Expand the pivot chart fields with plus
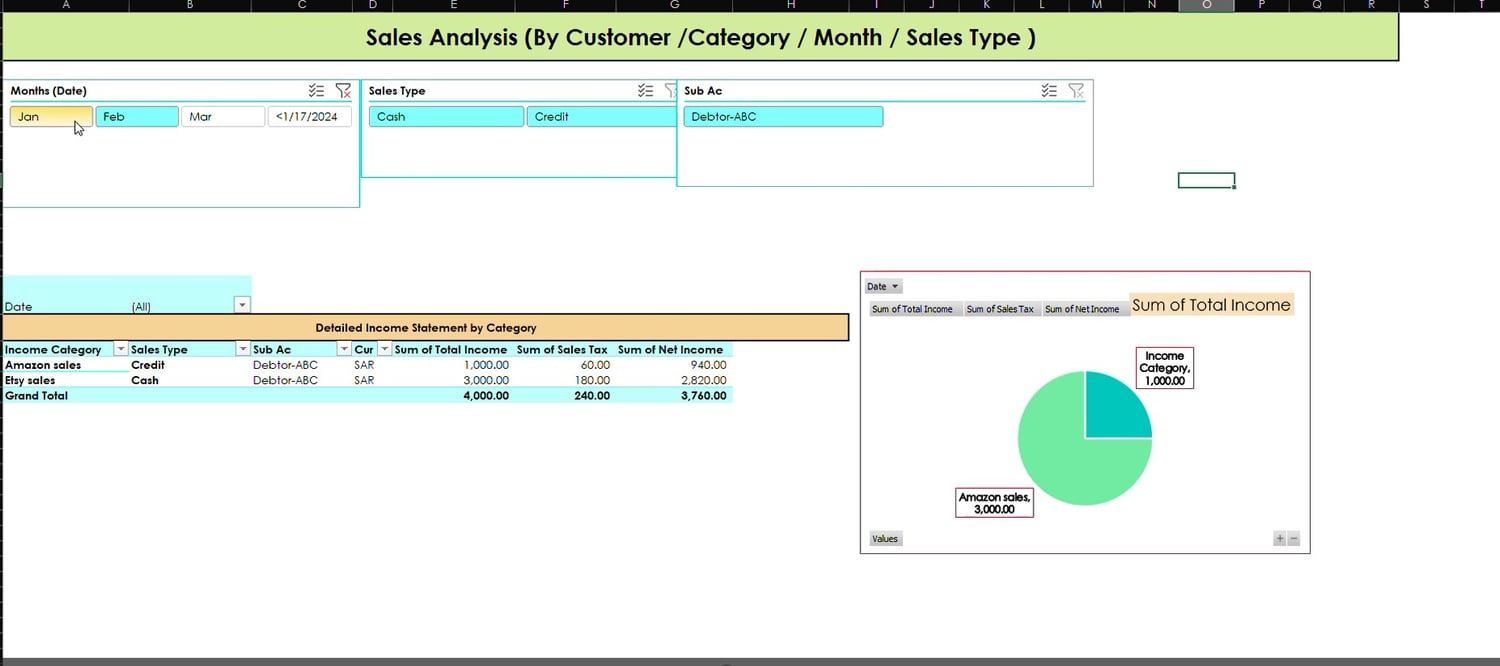 [x=1279, y=539]
